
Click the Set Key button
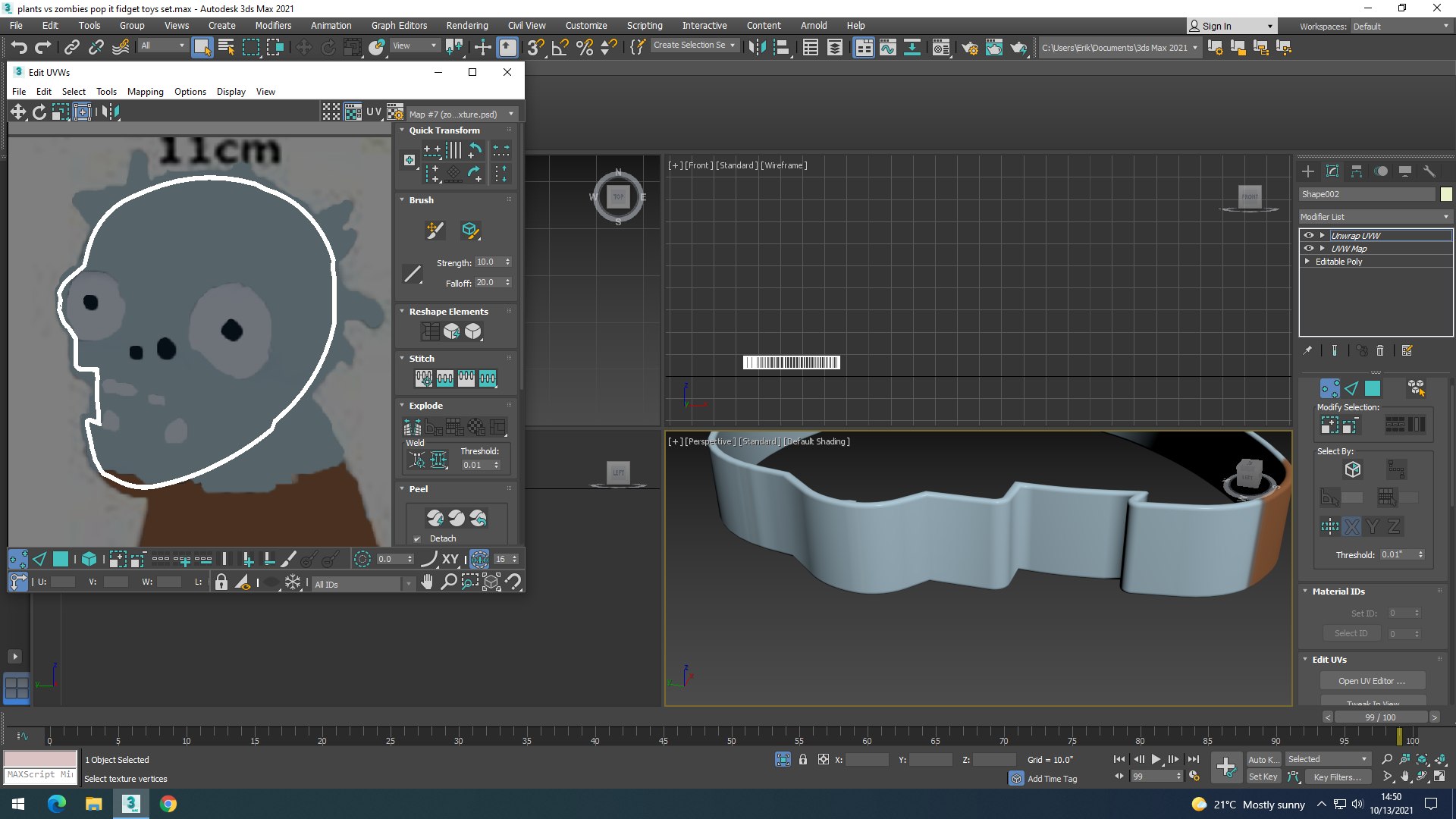click(x=1263, y=777)
